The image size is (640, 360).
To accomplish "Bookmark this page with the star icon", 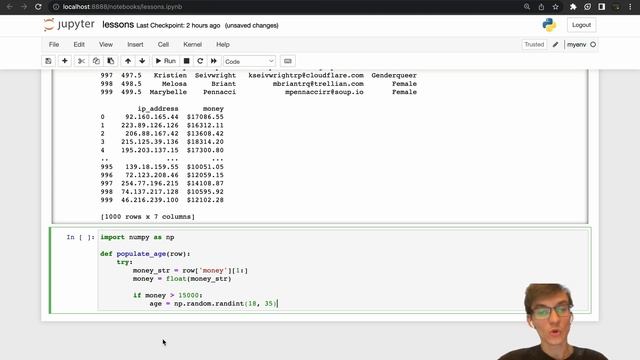I will coord(556,7).
